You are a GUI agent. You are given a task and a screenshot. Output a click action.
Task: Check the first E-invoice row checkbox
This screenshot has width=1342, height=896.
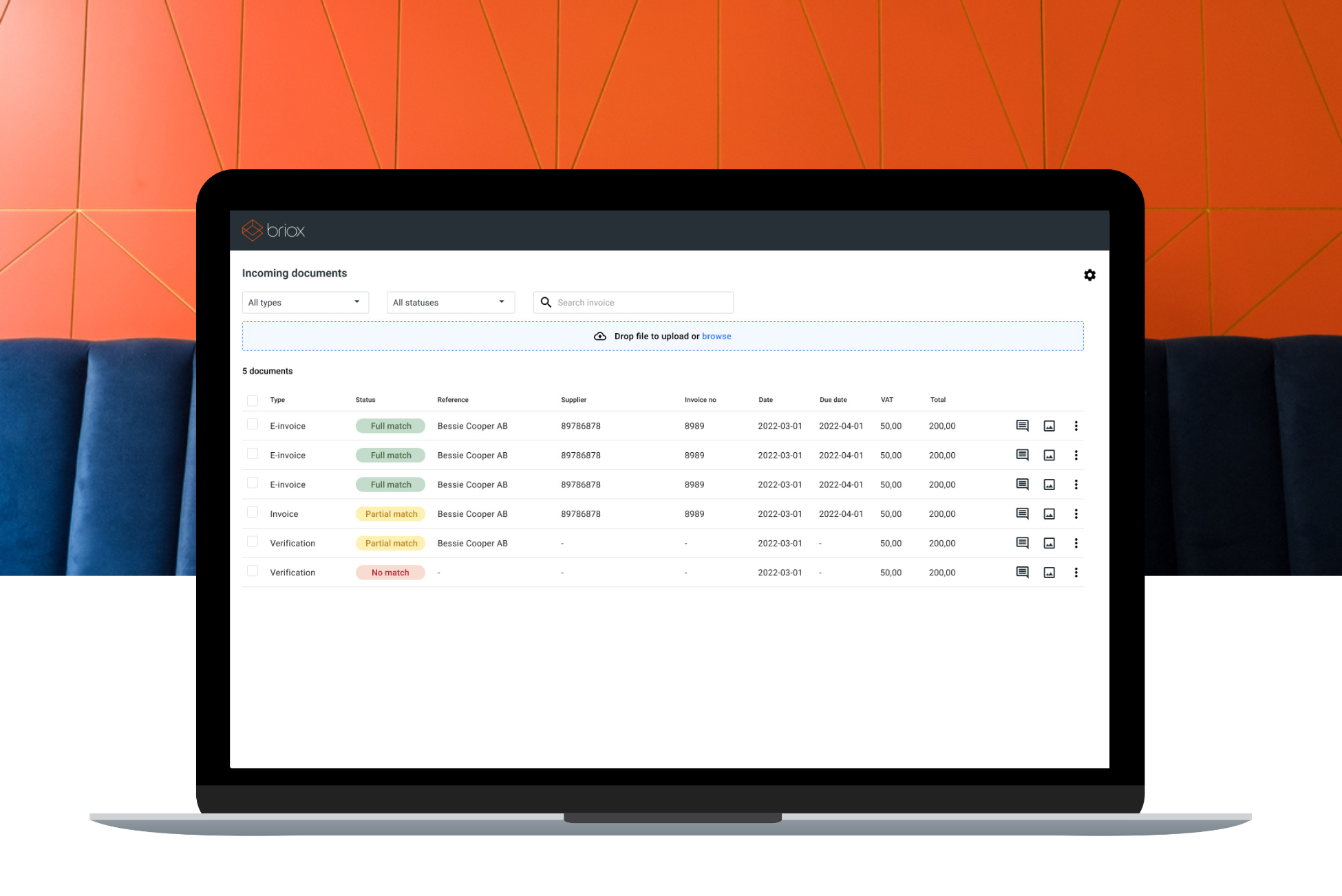[x=253, y=425]
